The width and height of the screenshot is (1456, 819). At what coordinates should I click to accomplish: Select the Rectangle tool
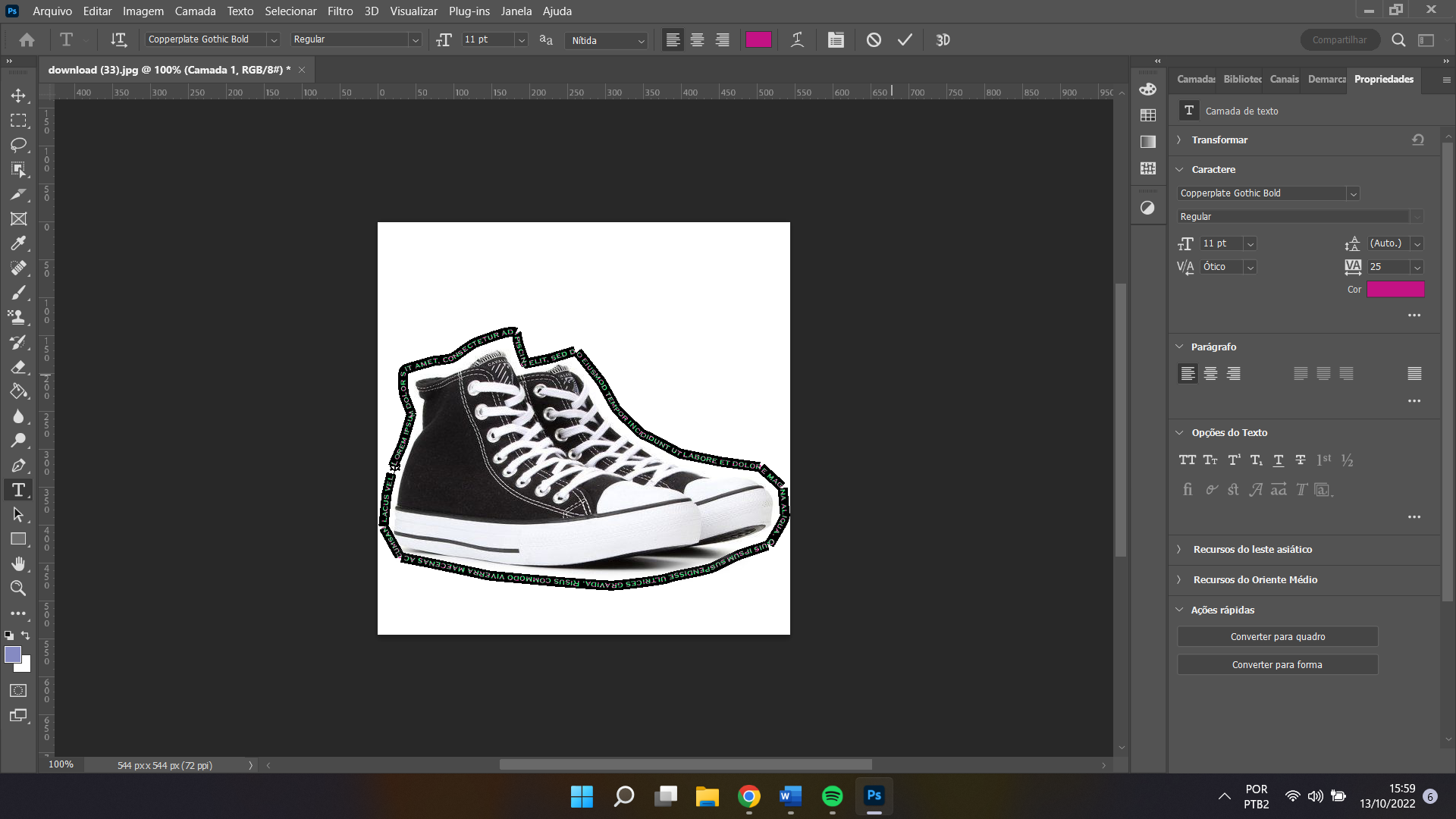point(19,539)
